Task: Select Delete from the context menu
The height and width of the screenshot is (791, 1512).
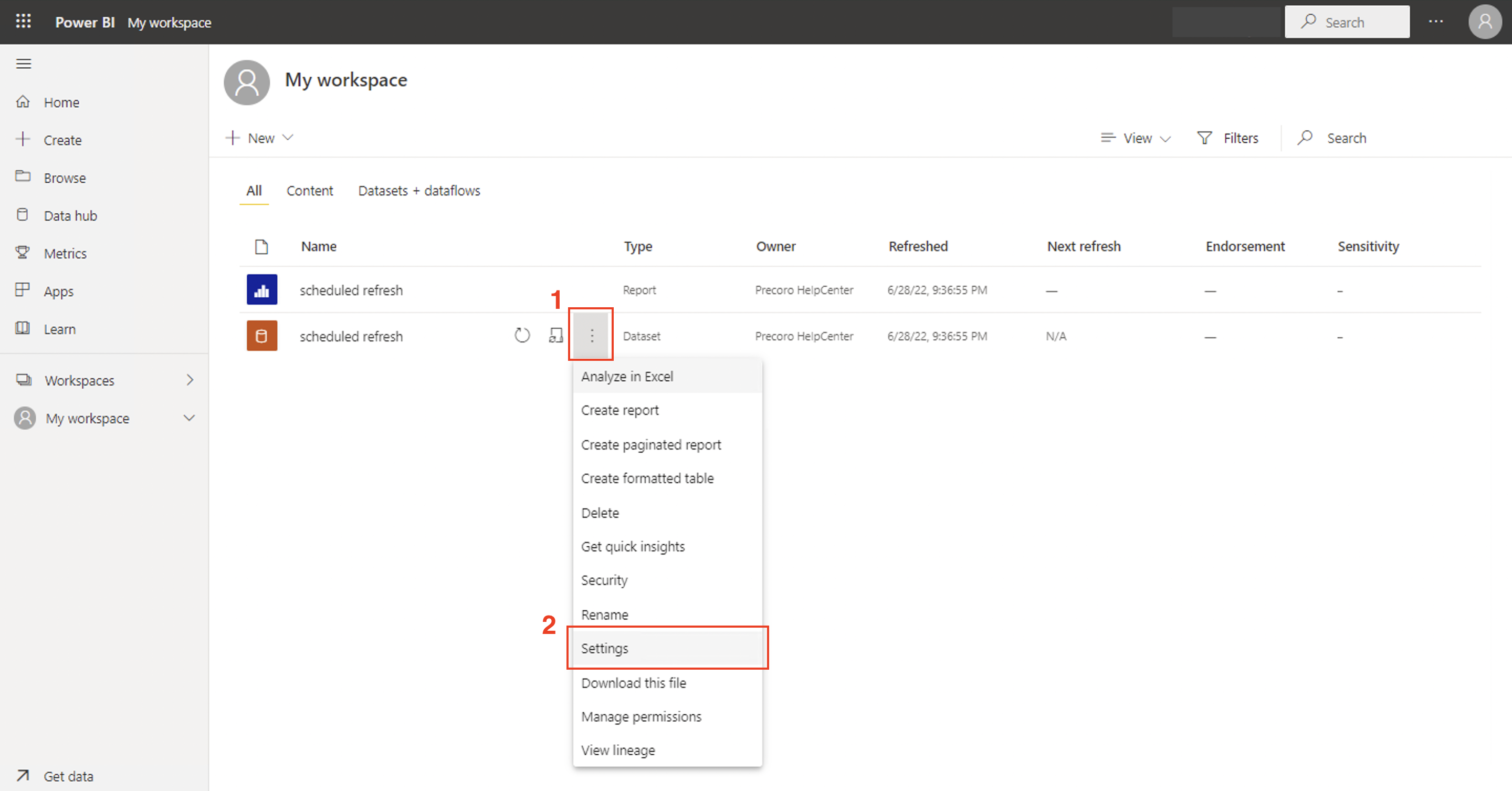Action: pos(600,512)
